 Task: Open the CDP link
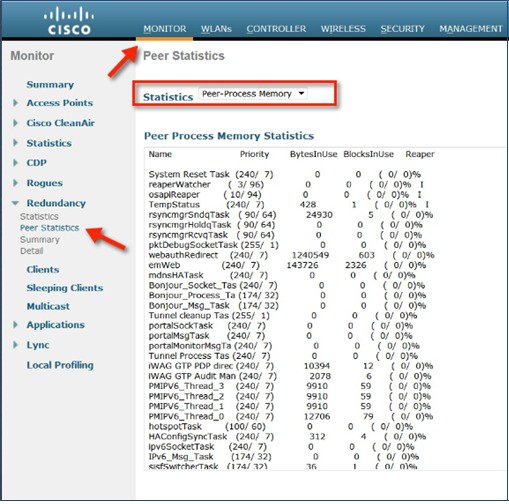(x=37, y=163)
